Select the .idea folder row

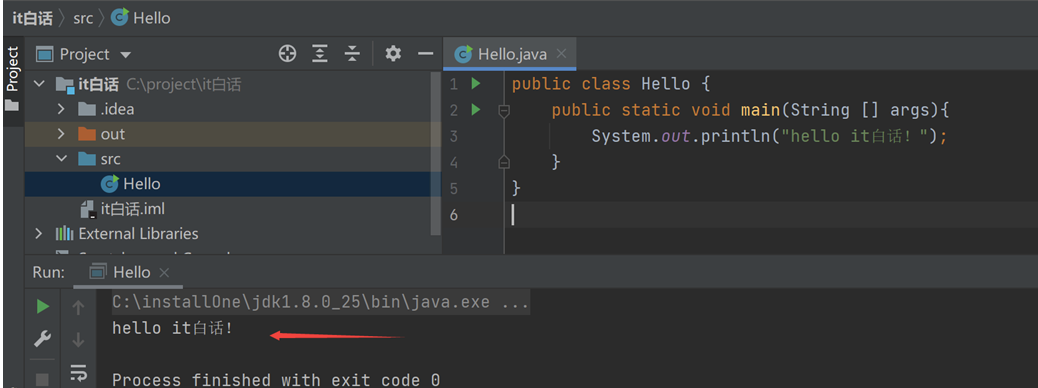click(x=228, y=109)
